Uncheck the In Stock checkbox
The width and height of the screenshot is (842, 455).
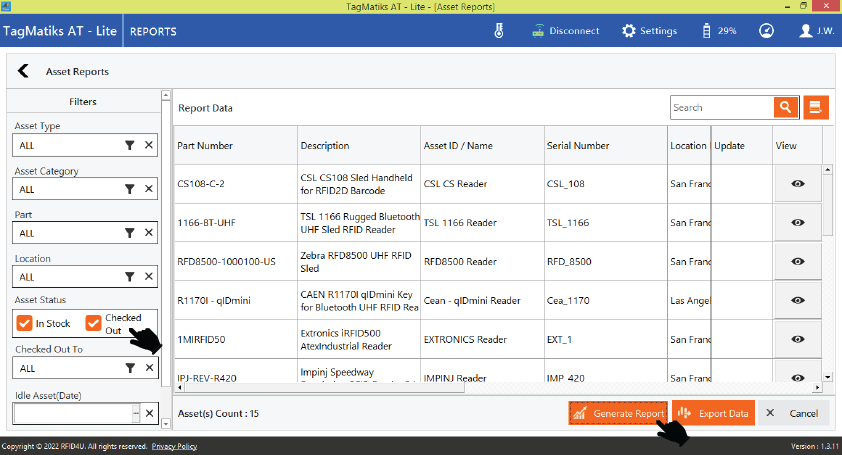[24, 323]
